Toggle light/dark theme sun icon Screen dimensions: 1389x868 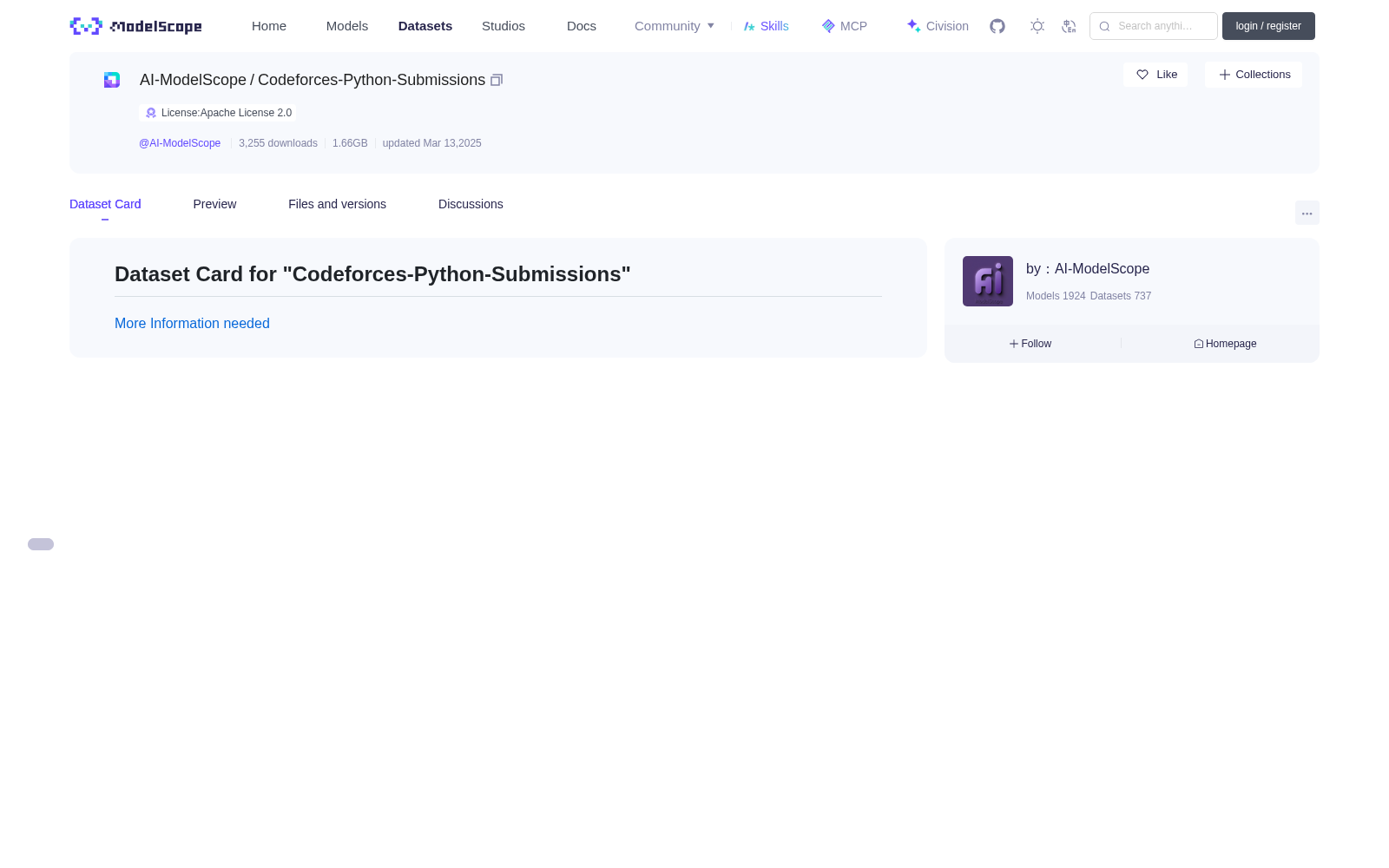[1037, 26]
